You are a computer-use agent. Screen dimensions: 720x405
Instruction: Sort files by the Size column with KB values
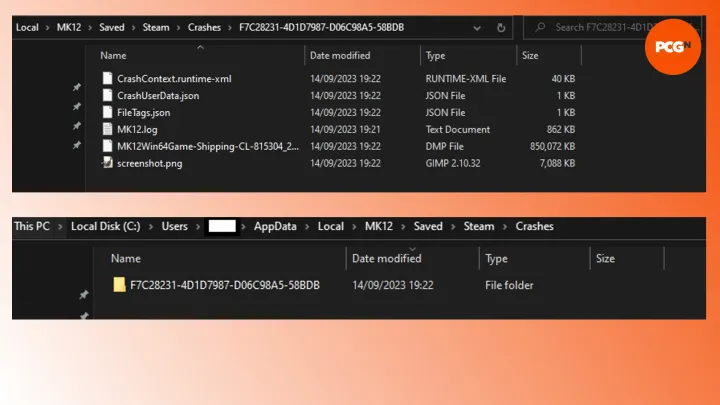click(x=530, y=55)
